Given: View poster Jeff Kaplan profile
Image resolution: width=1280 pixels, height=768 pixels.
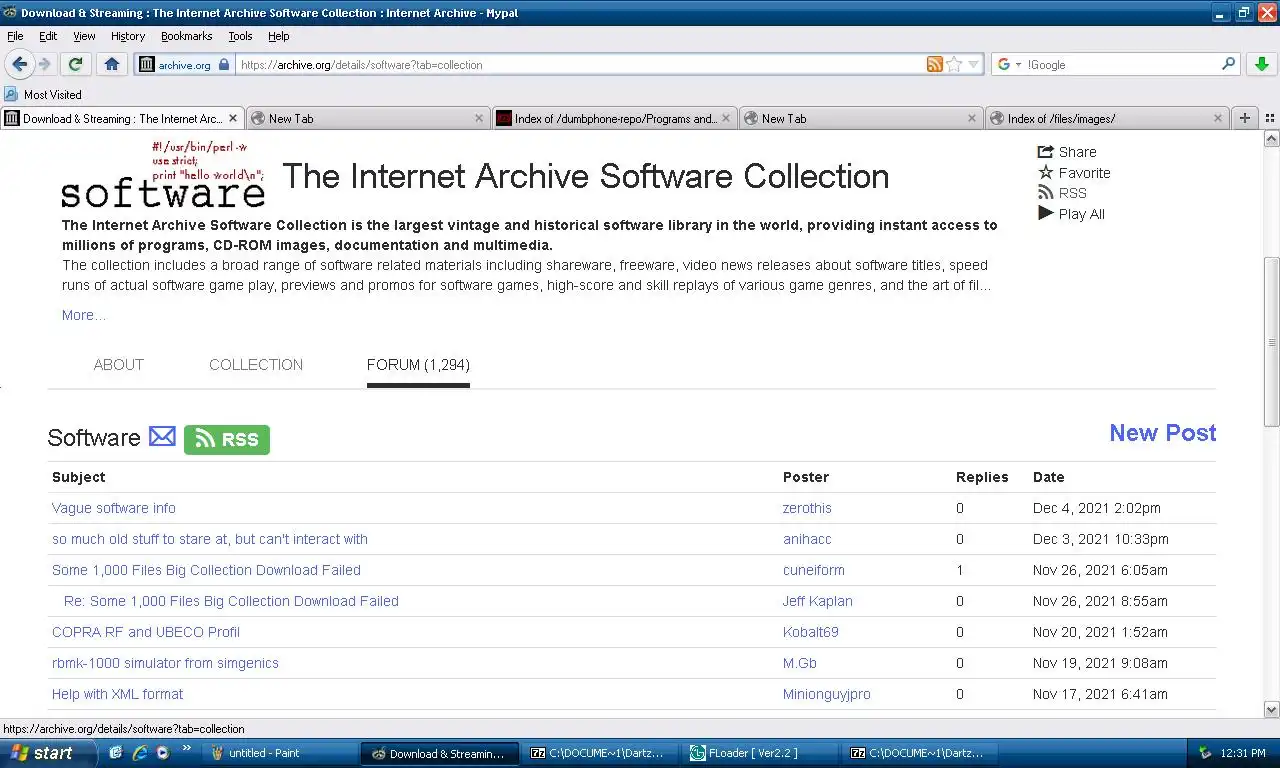Looking at the screenshot, I should 818,601.
